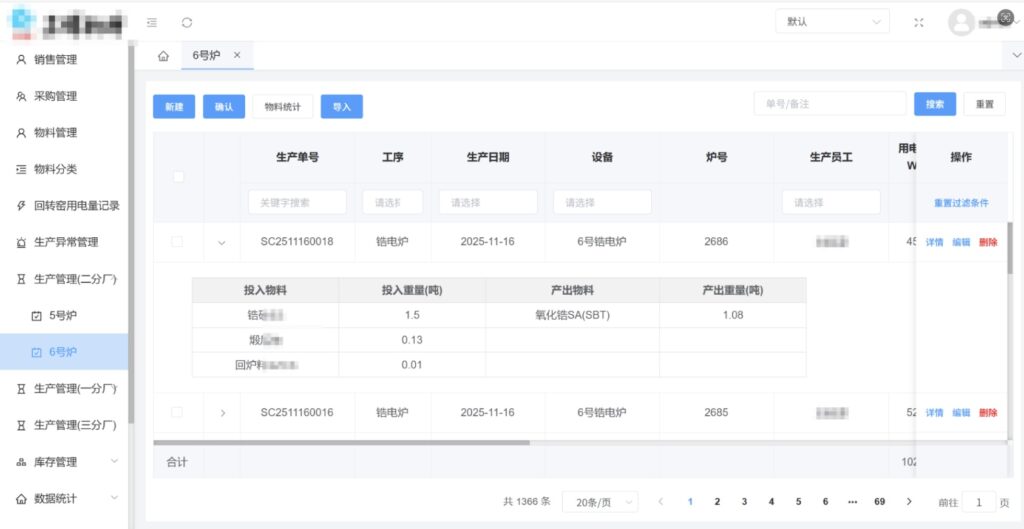
Task: Select all rows with header checkbox
Action: pyautogui.click(x=178, y=177)
